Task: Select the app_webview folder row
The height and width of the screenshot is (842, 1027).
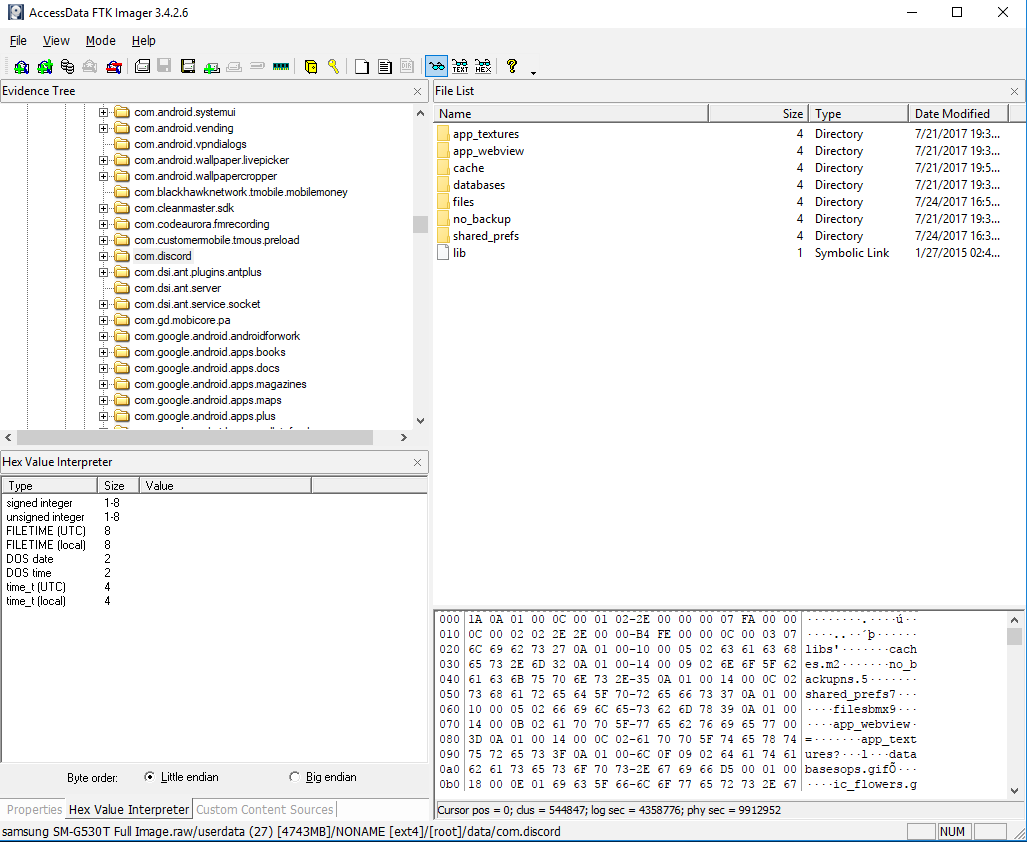Action: pyautogui.click(x=719, y=151)
